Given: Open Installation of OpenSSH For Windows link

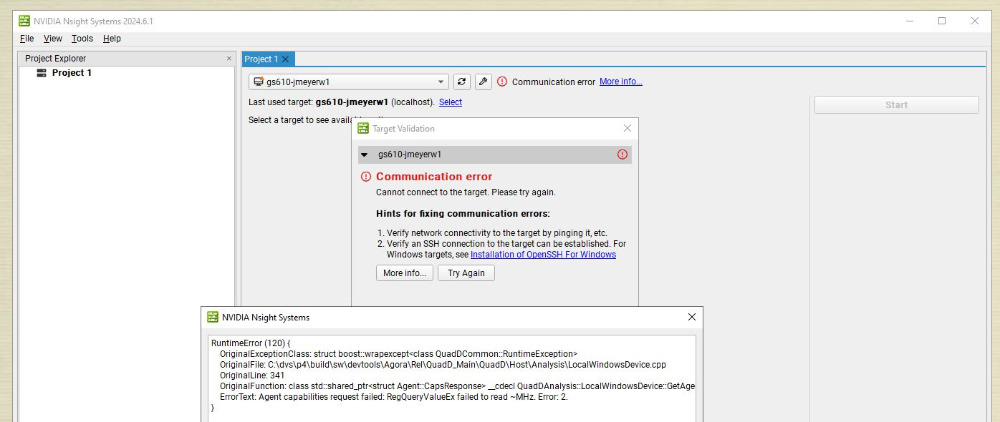Looking at the screenshot, I should [543, 254].
